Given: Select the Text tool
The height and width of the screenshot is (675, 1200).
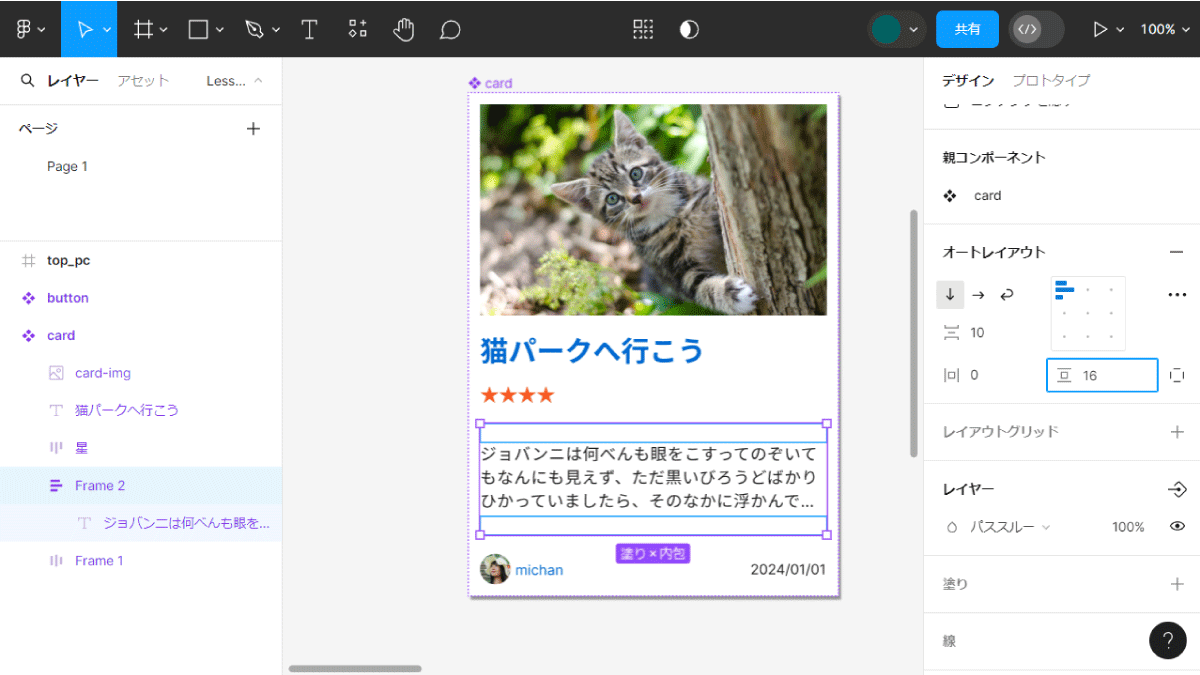Looking at the screenshot, I should point(309,29).
